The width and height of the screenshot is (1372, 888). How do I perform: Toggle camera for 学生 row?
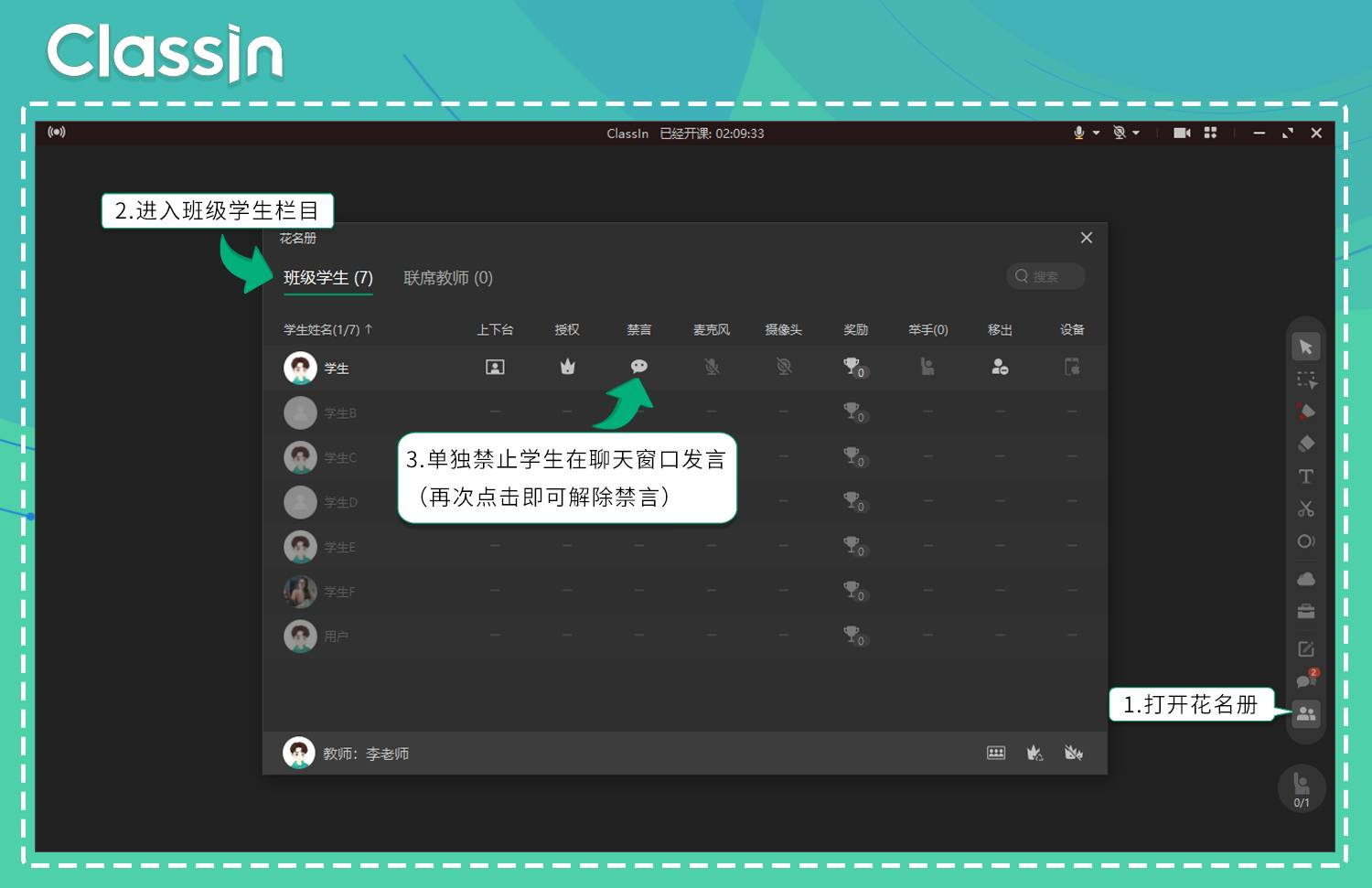pyautogui.click(x=784, y=367)
